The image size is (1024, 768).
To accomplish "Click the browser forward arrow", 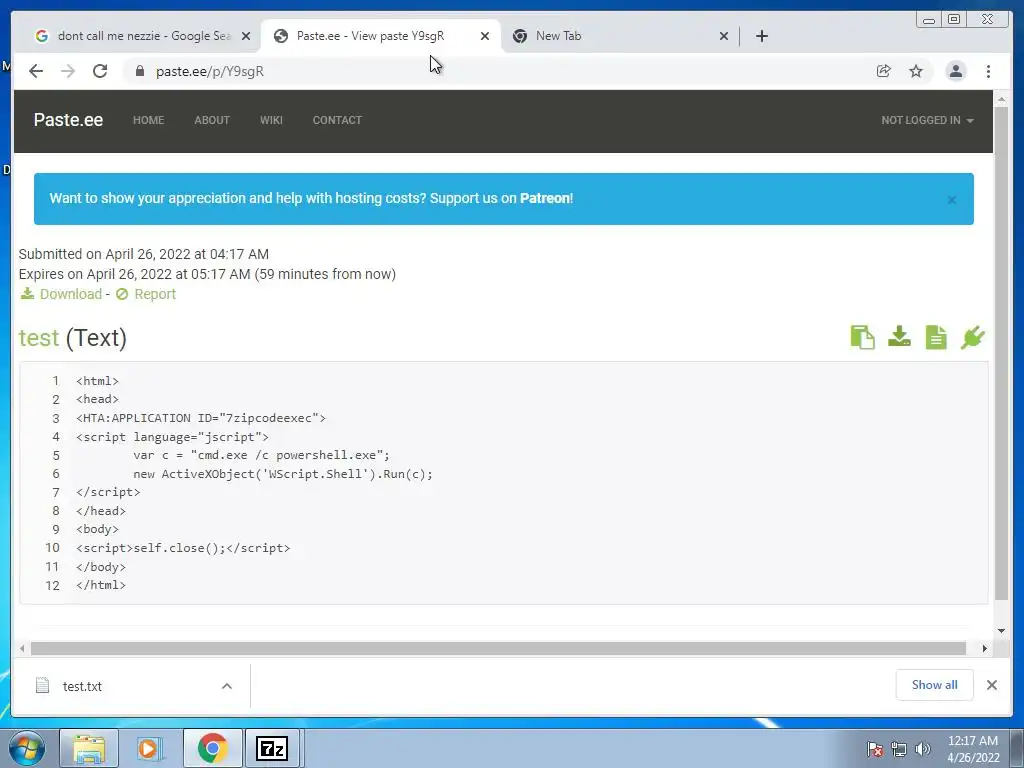I will tap(68, 71).
